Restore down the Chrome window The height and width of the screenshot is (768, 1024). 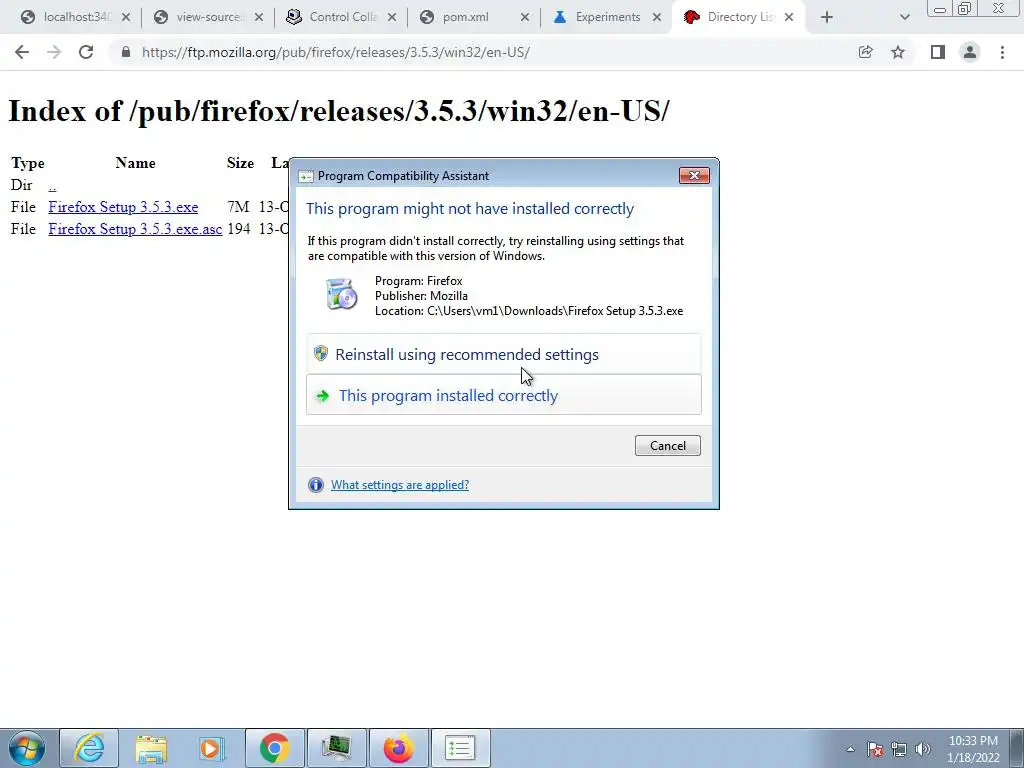(x=965, y=8)
